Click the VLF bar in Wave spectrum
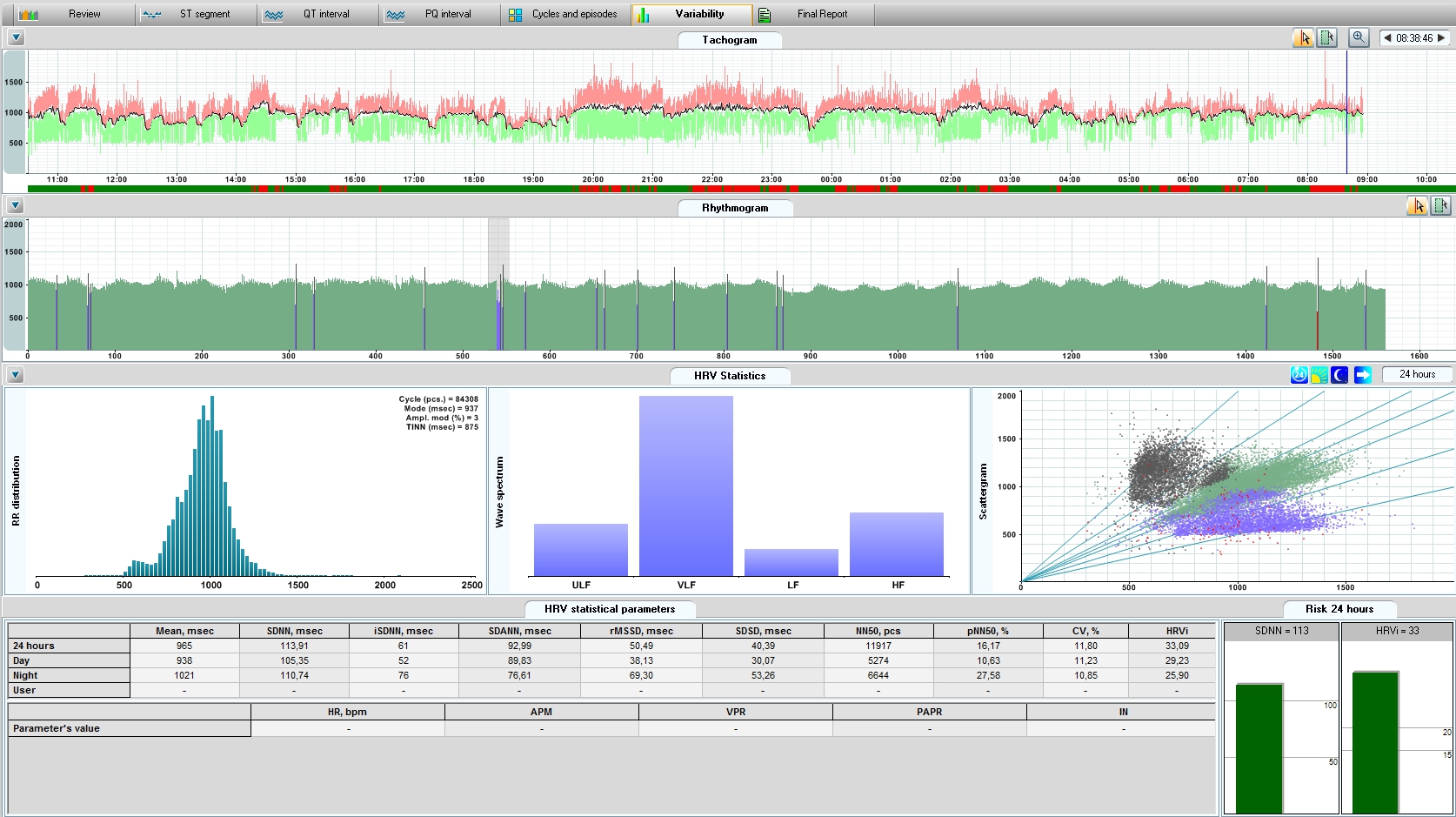Screen dimensions: 1456x817 click(x=686, y=486)
